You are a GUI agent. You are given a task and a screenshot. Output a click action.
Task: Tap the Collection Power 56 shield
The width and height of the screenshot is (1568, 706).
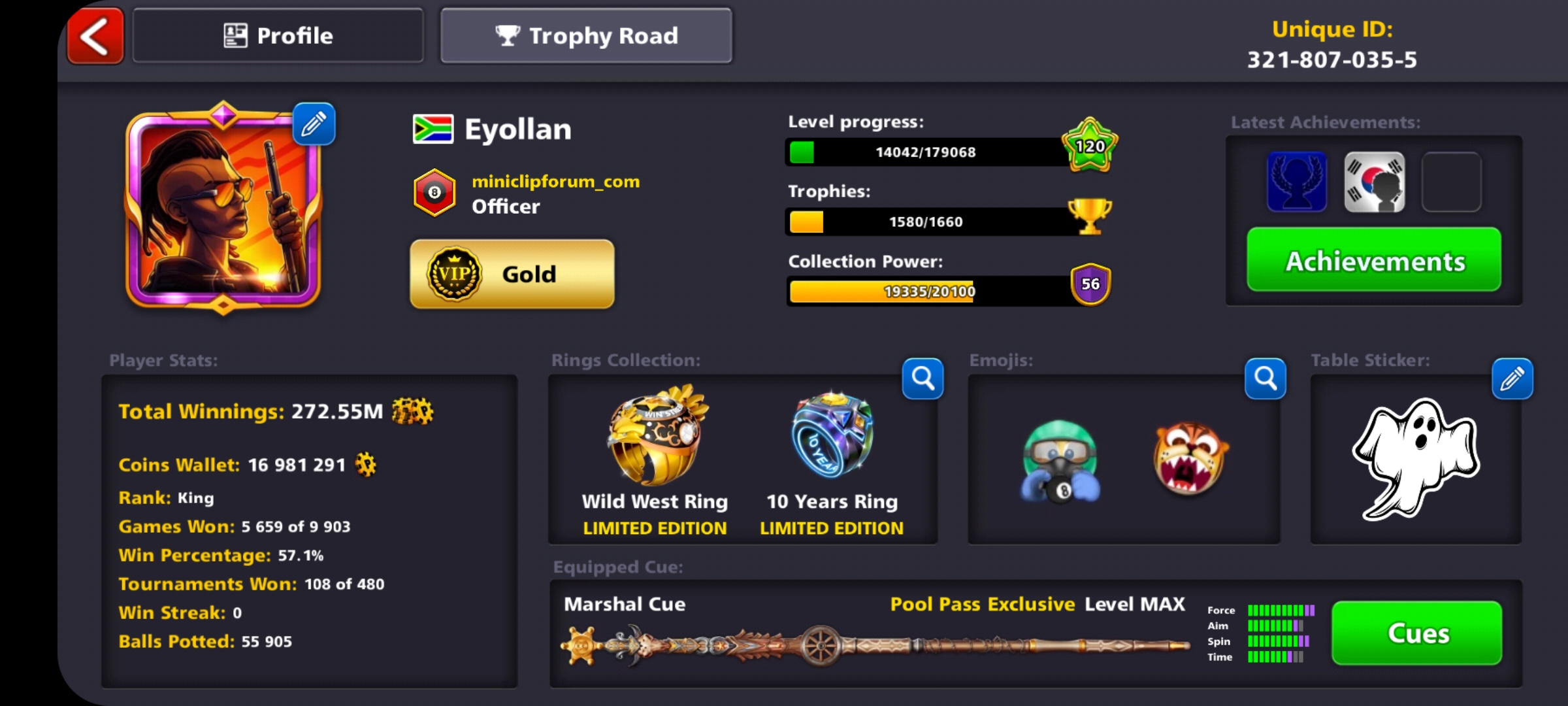(x=1090, y=284)
